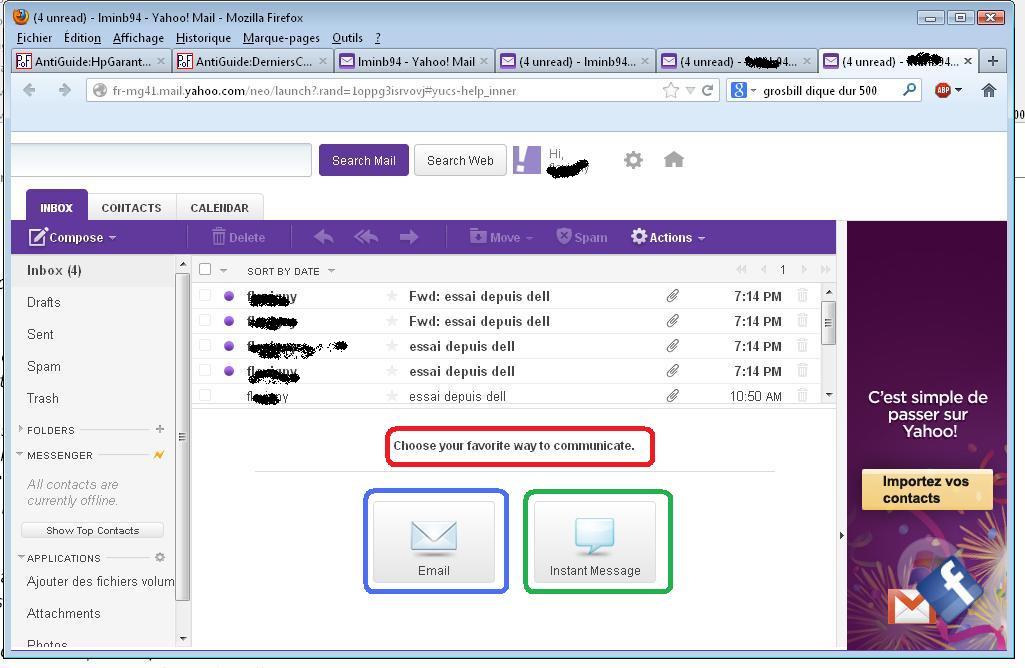Close the AntiGuide:HpGarant tab
The image size is (1025, 668).
point(161,61)
